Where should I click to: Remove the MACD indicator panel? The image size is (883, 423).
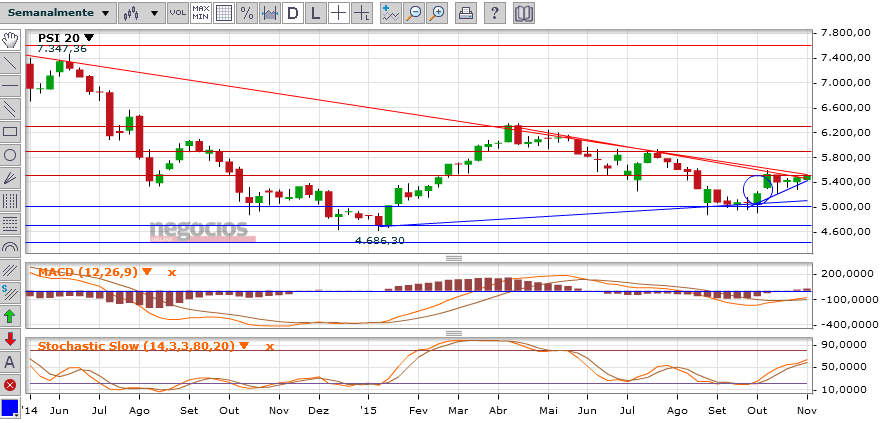(x=171, y=272)
